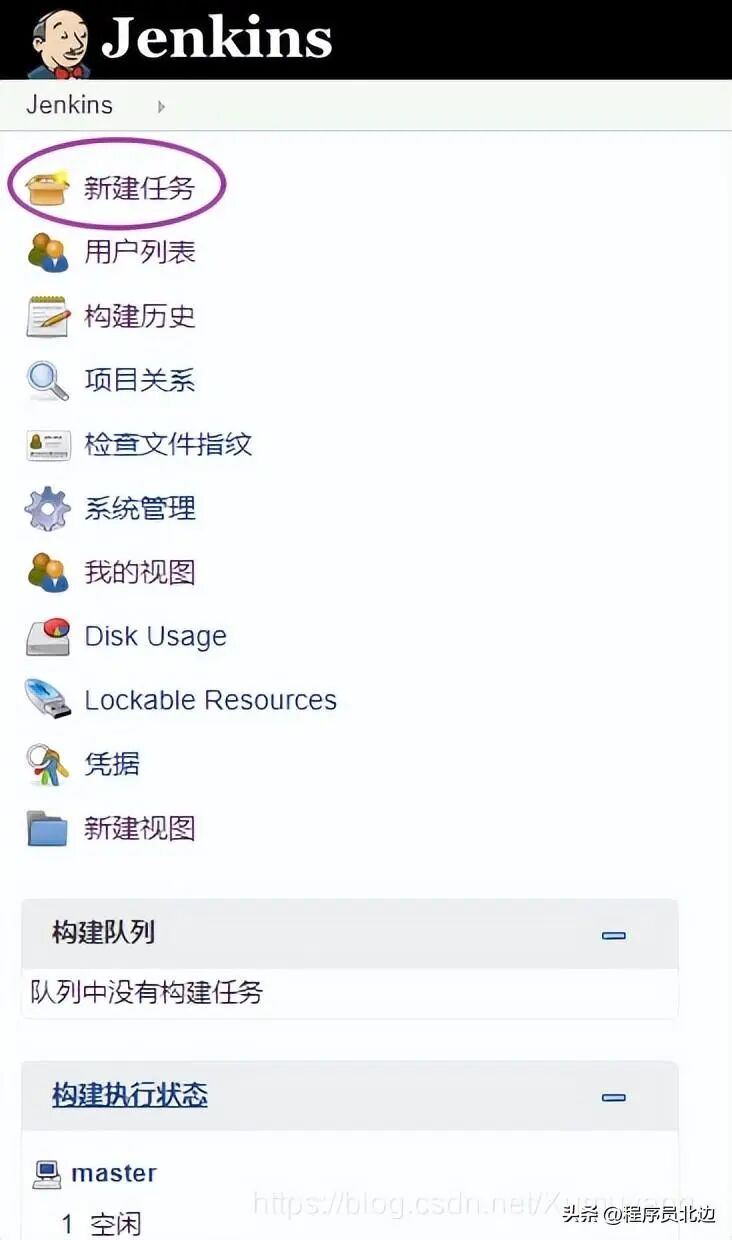Select the Disk Usage menu entry
The width and height of the screenshot is (732, 1240).
(x=156, y=636)
